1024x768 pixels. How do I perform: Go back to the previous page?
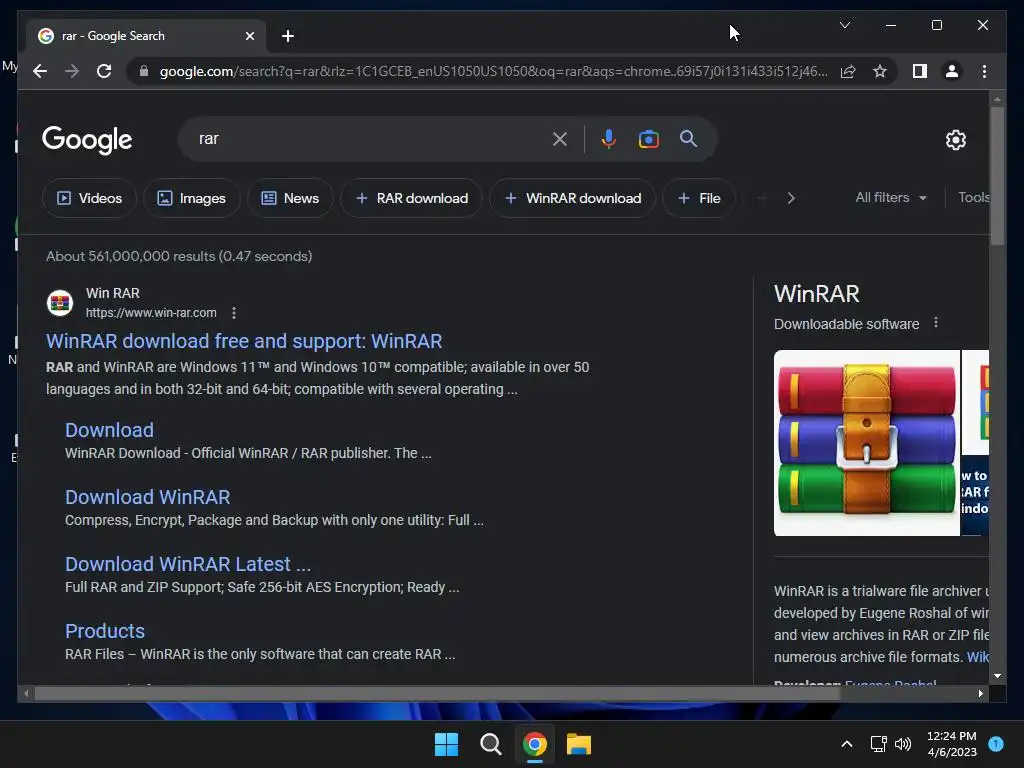pyautogui.click(x=40, y=71)
